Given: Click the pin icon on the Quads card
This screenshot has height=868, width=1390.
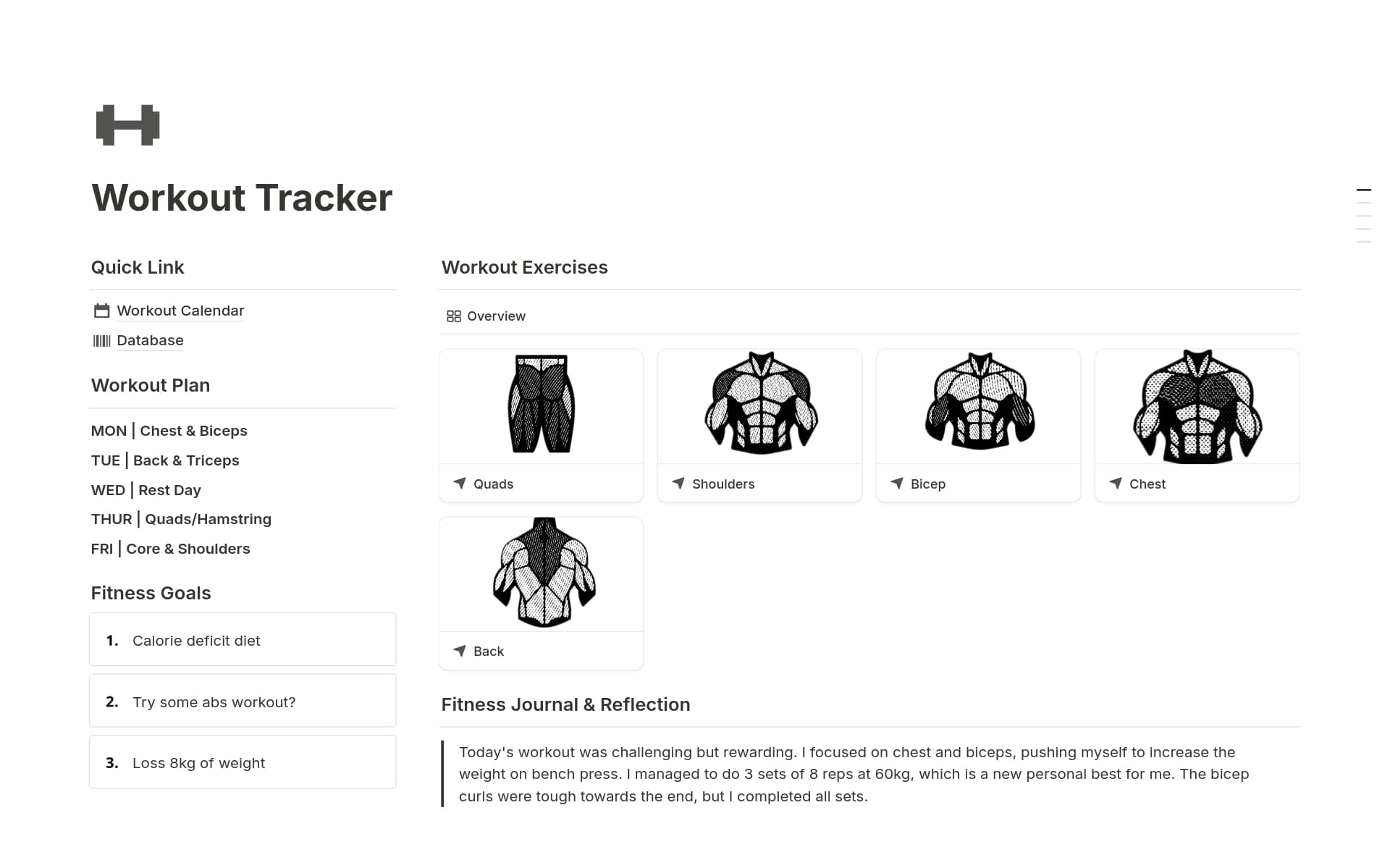Looking at the screenshot, I should (460, 484).
